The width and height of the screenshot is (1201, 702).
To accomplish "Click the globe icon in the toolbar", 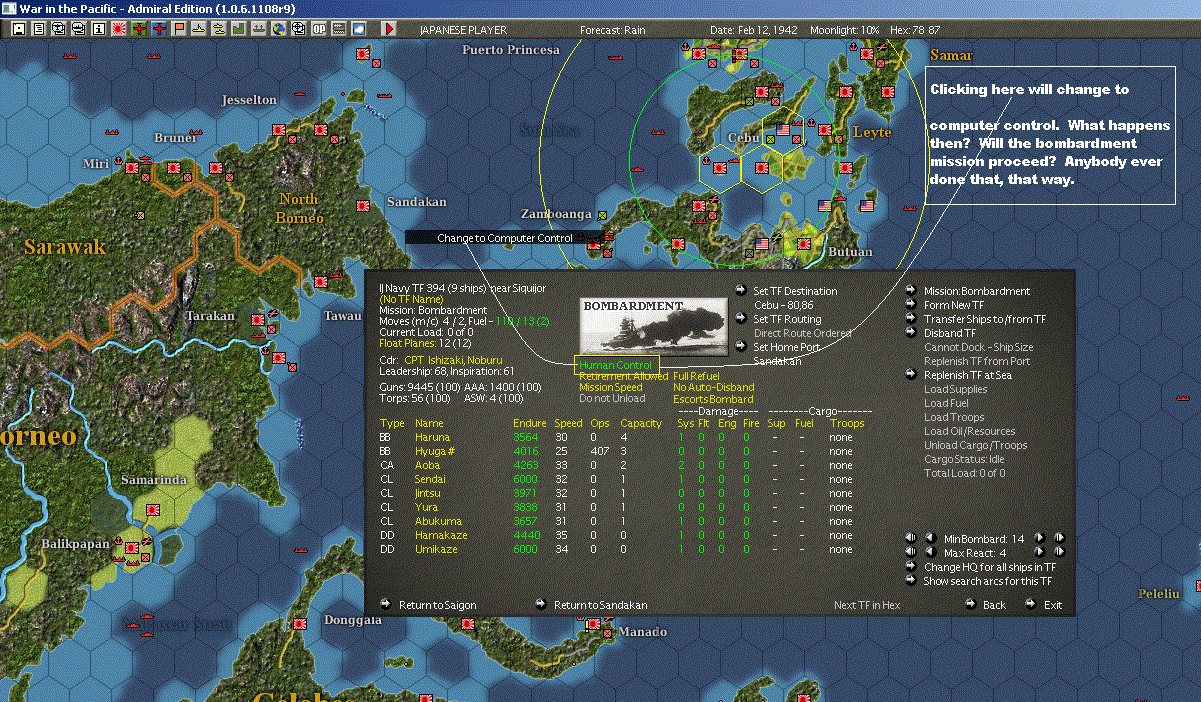I will (277, 29).
